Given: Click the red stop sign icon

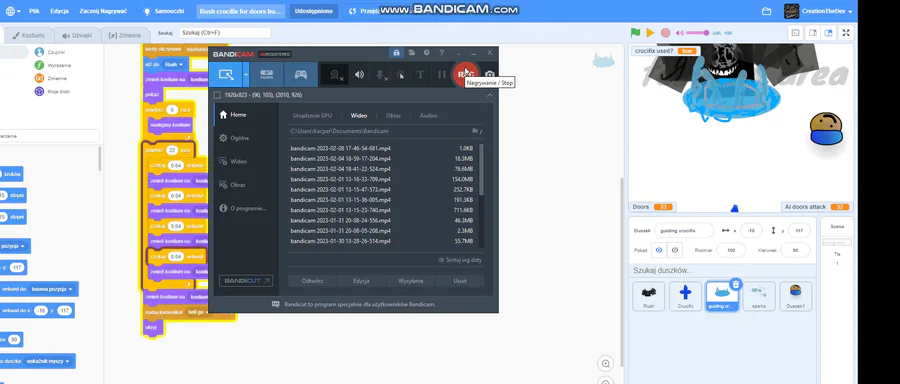Looking at the screenshot, I should click(665, 33).
